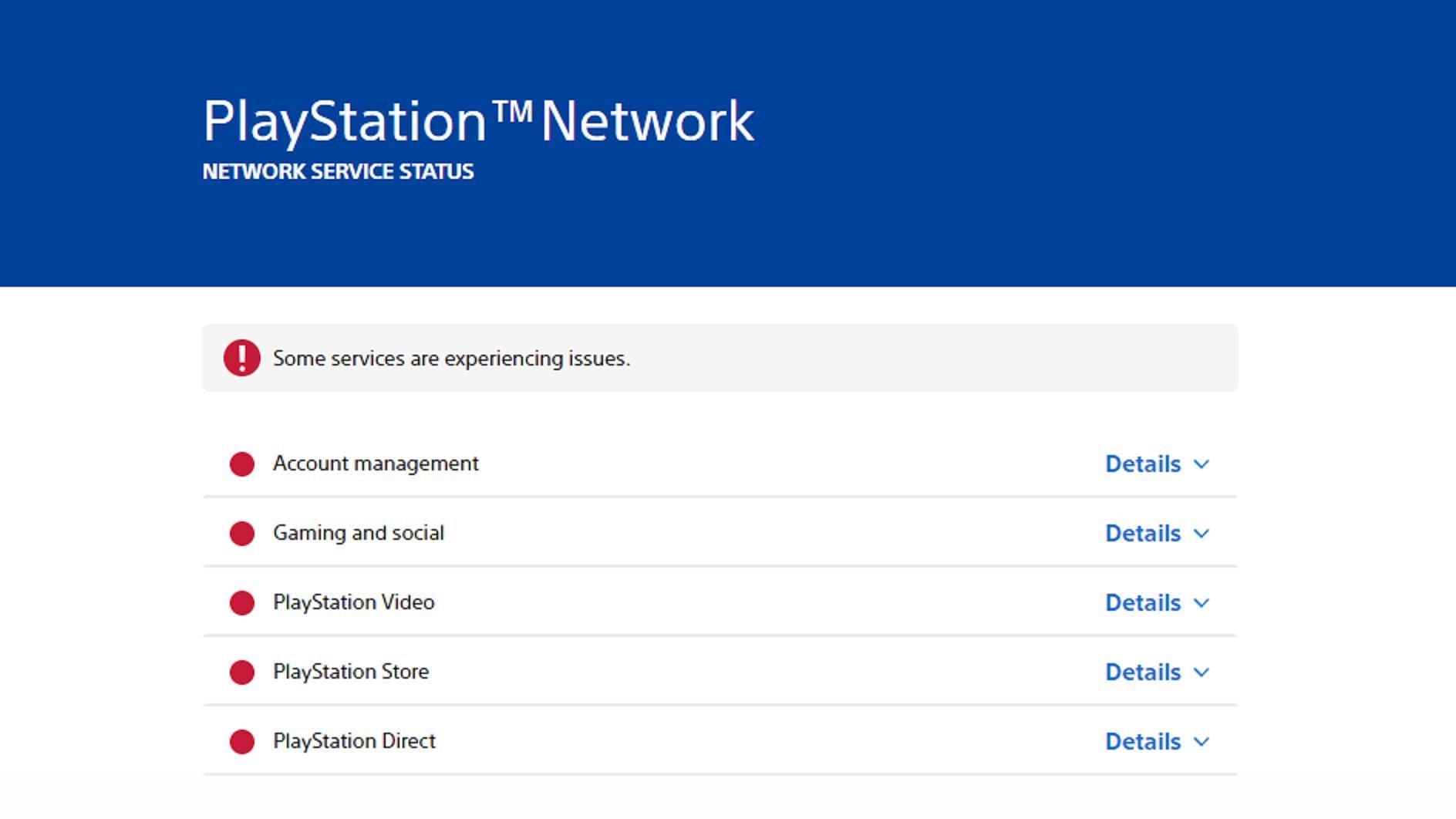1456x819 pixels.
Task: Click the PlayStation Network heading
Action: click(478, 121)
